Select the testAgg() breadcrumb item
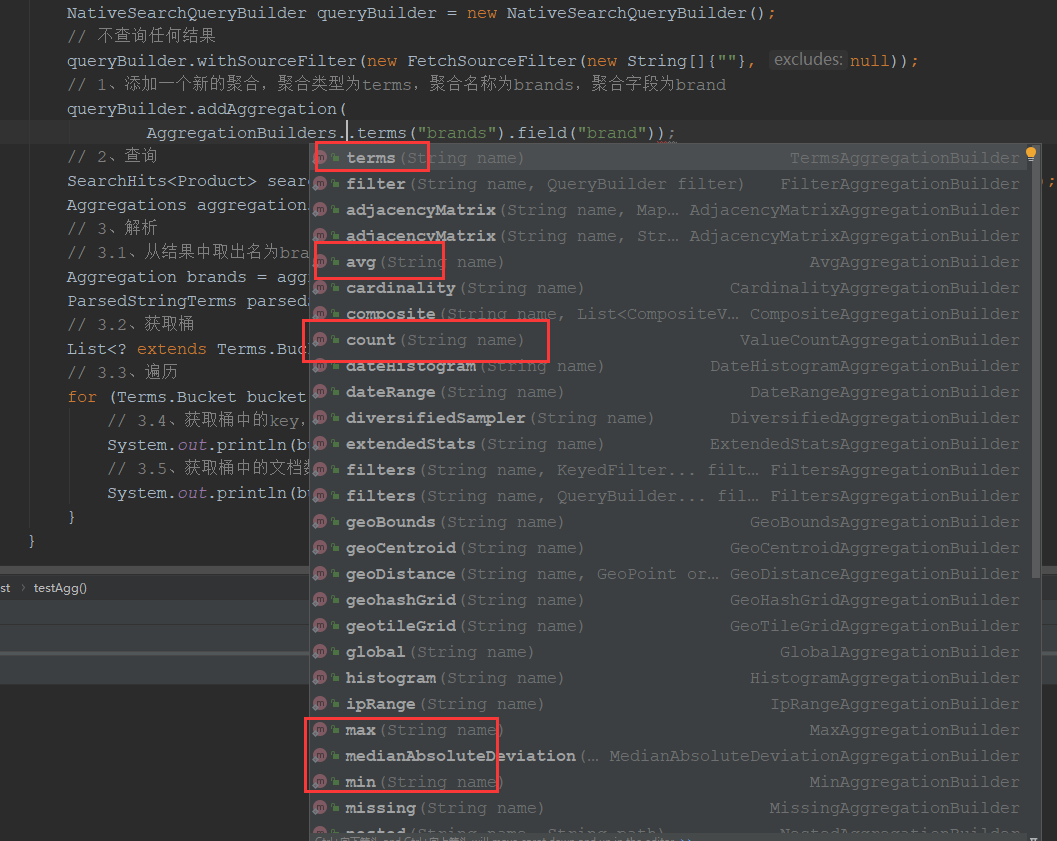 coord(58,589)
